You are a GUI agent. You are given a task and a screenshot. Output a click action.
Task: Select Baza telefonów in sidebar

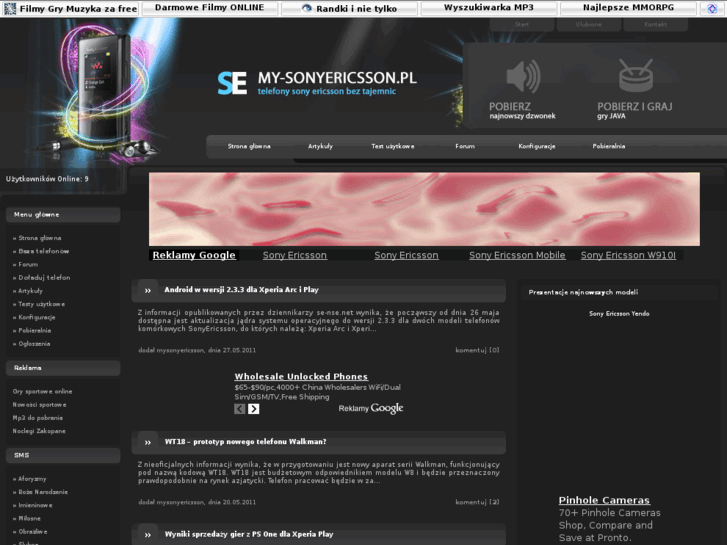44,251
